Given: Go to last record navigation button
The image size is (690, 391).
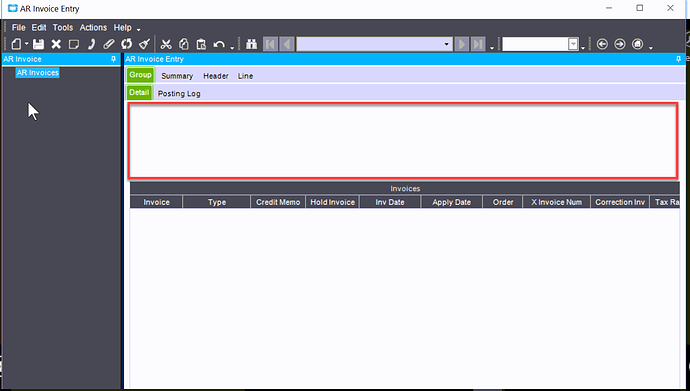Looking at the screenshot, I should coord(478,44).
